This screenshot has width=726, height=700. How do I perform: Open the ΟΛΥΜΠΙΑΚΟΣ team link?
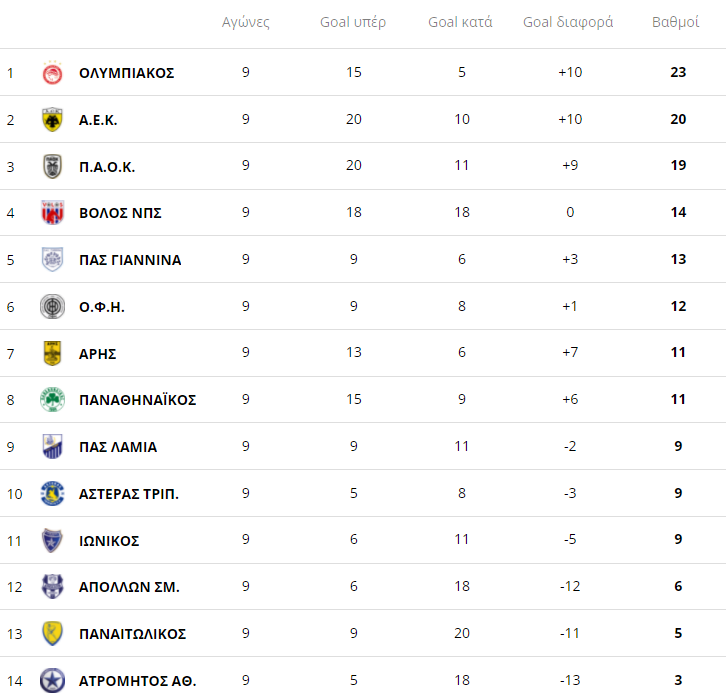click(x=126, y=73)
